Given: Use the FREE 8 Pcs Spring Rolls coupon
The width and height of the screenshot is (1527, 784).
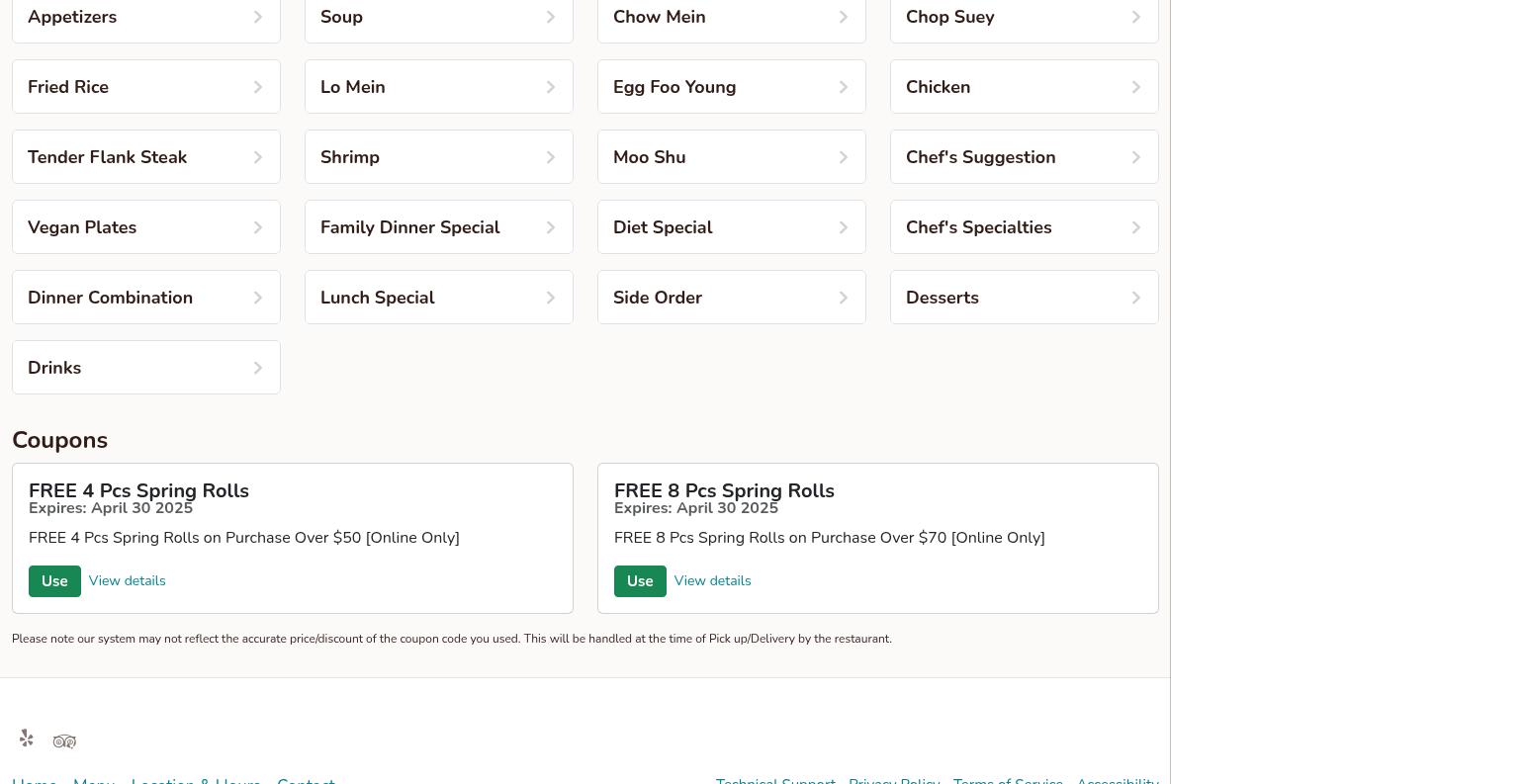Looking at the screenshot, I should coord(640,581).
